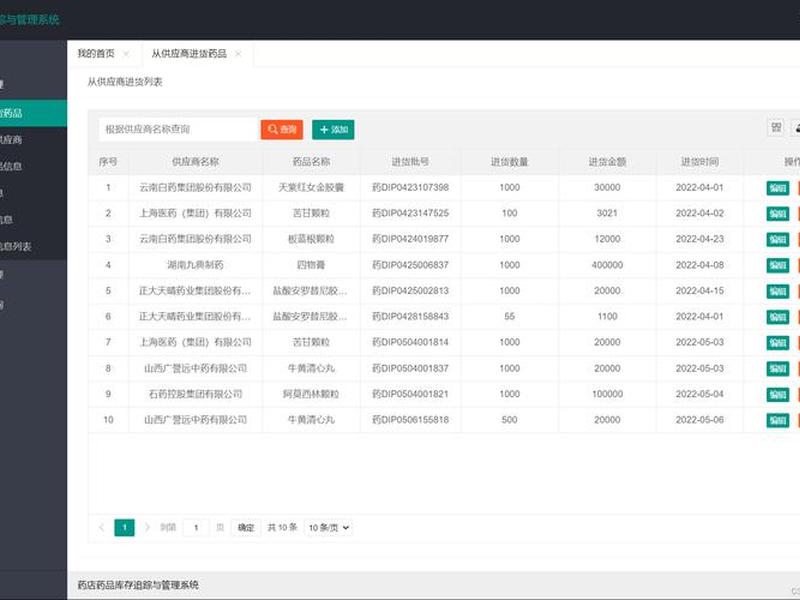
Task: Select page 1 in pagination
Action: click(x=124, y=528)
